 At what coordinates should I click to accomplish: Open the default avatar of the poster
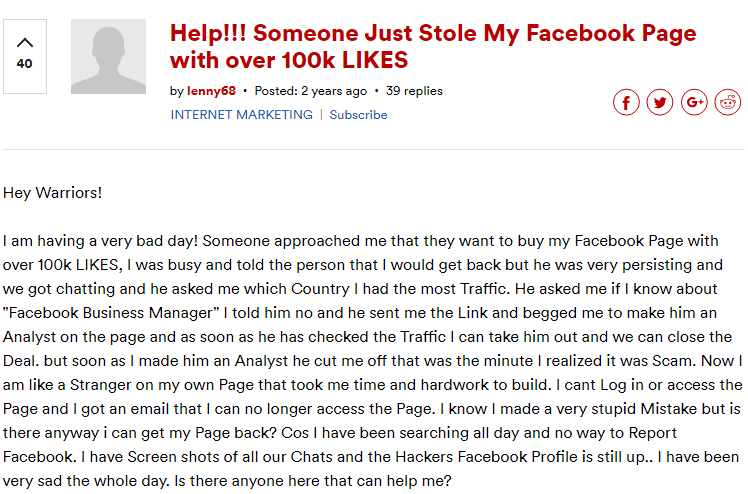coord(108,56)
